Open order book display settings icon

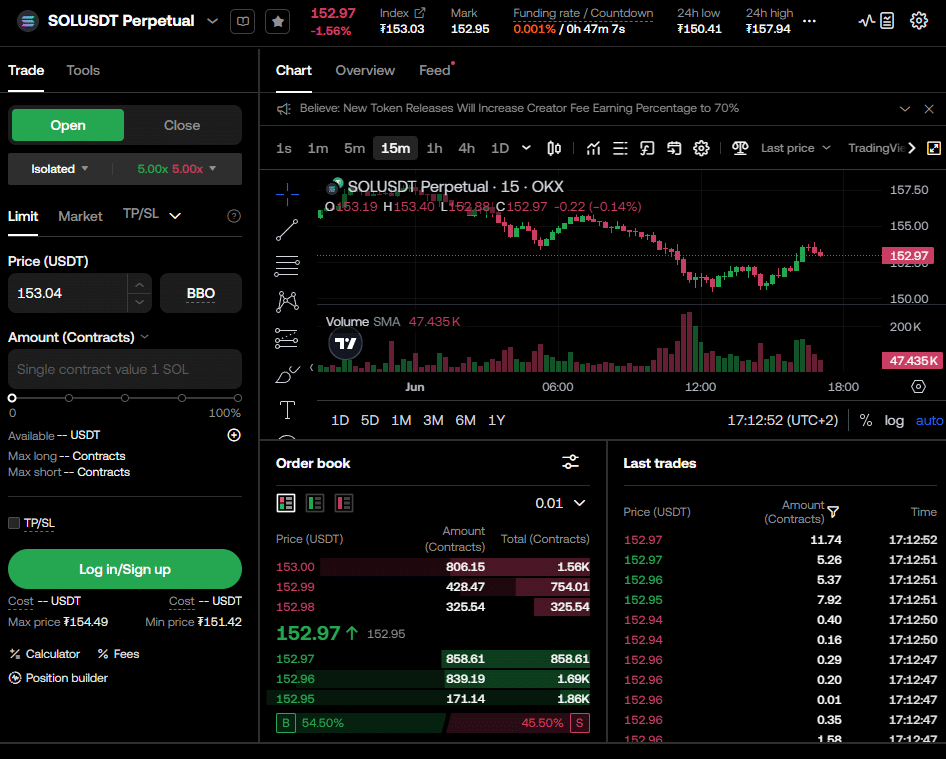[570, 463]
